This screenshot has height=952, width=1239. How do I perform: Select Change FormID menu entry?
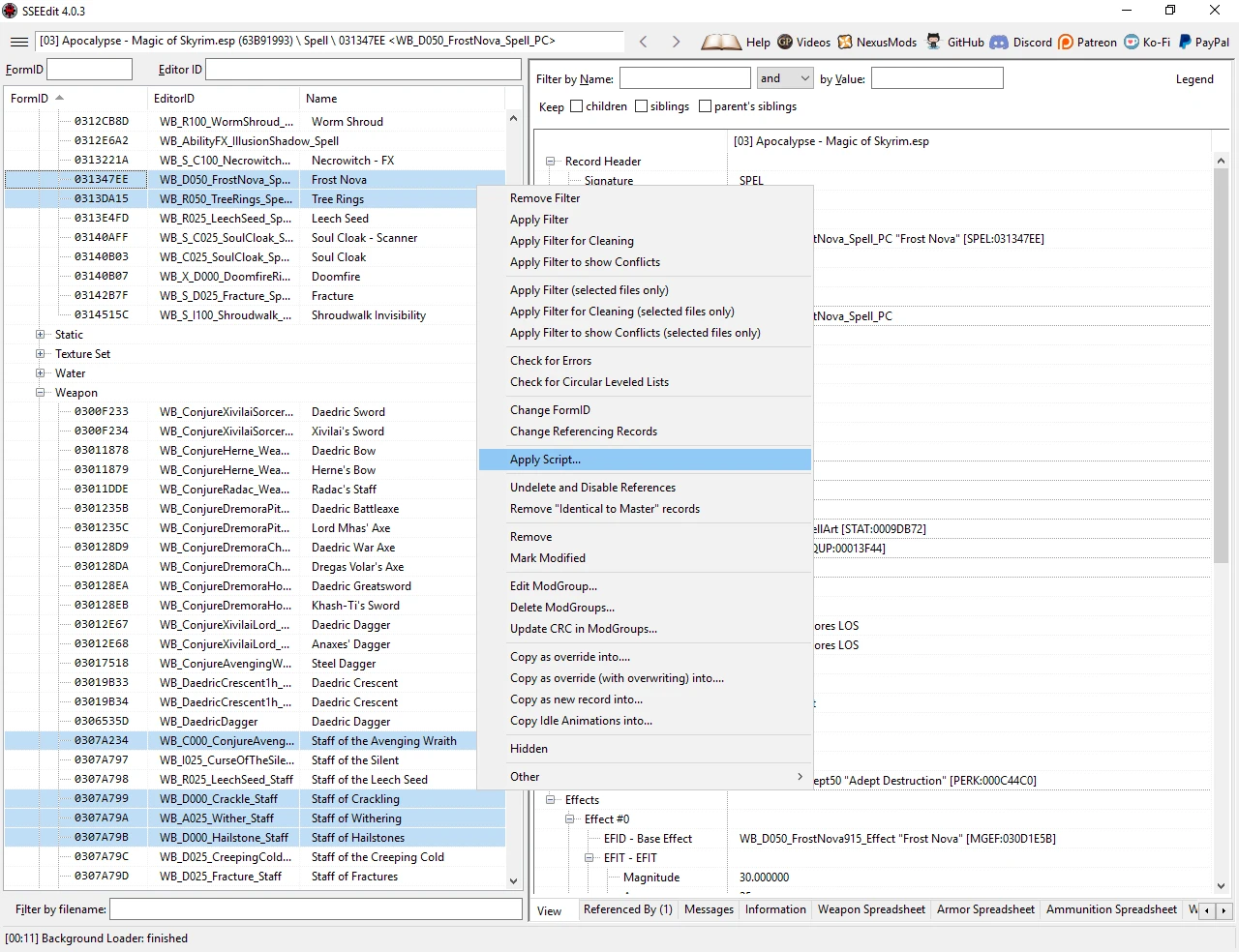click(x=645, y=410)
